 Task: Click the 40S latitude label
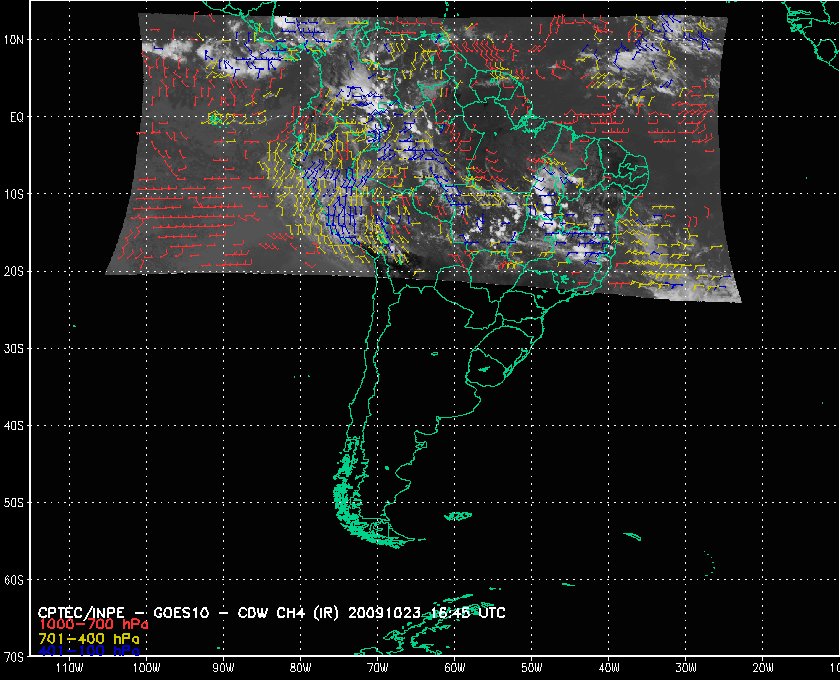click(x=14, y=426)
